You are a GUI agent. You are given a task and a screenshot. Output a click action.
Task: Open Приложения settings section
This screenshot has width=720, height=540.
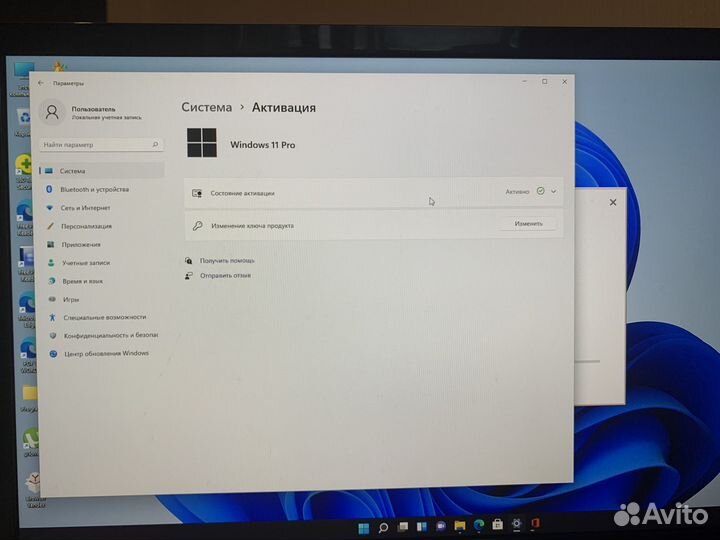coord(81,244)
